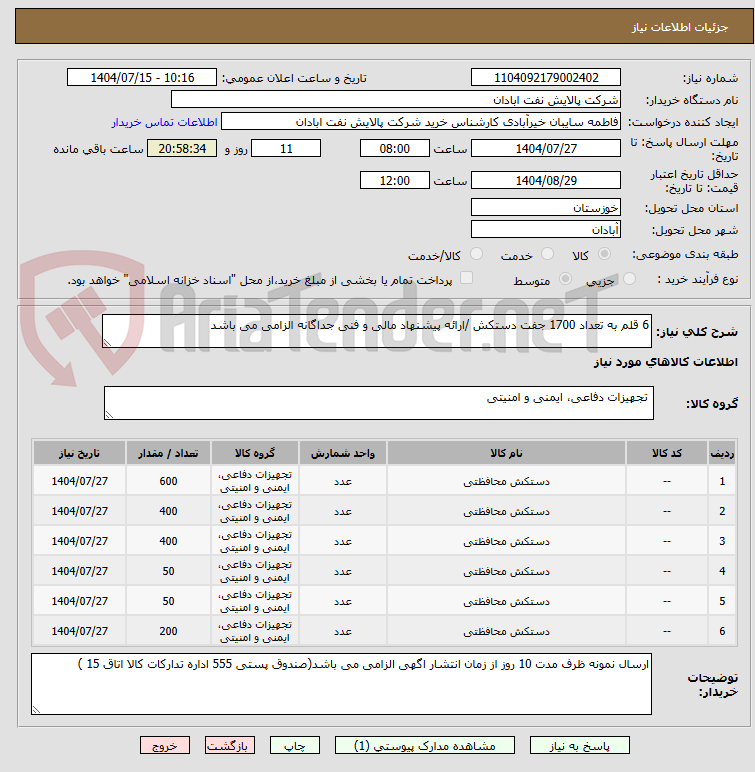Image resolution: width=755 pixels, height=772 pixels.
Task: Click دستکش محافظتی in row 1
Action: point(506,481)
